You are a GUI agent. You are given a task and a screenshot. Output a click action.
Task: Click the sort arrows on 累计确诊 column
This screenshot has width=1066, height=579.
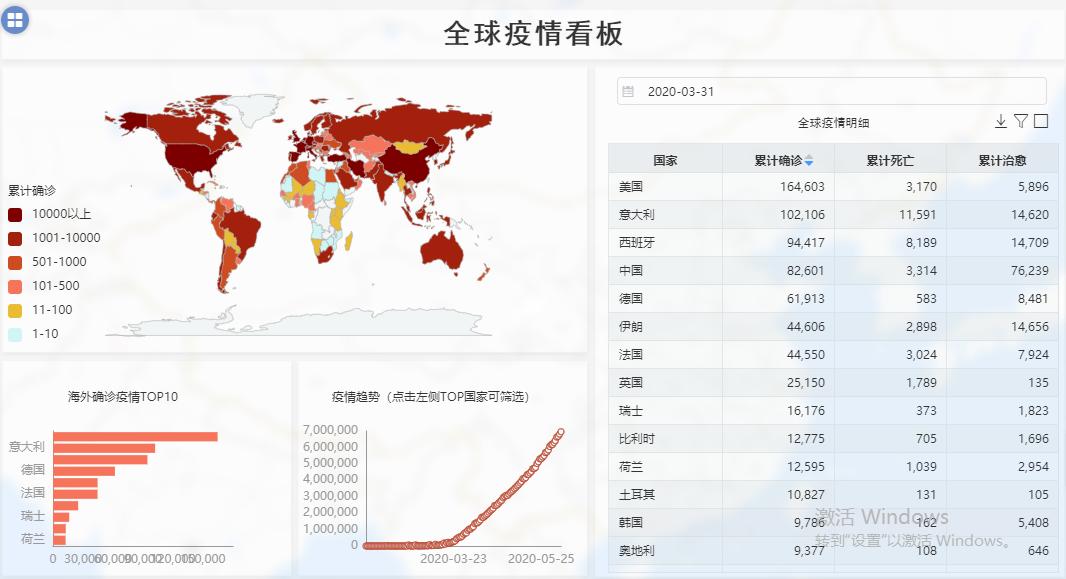point(807,158)
